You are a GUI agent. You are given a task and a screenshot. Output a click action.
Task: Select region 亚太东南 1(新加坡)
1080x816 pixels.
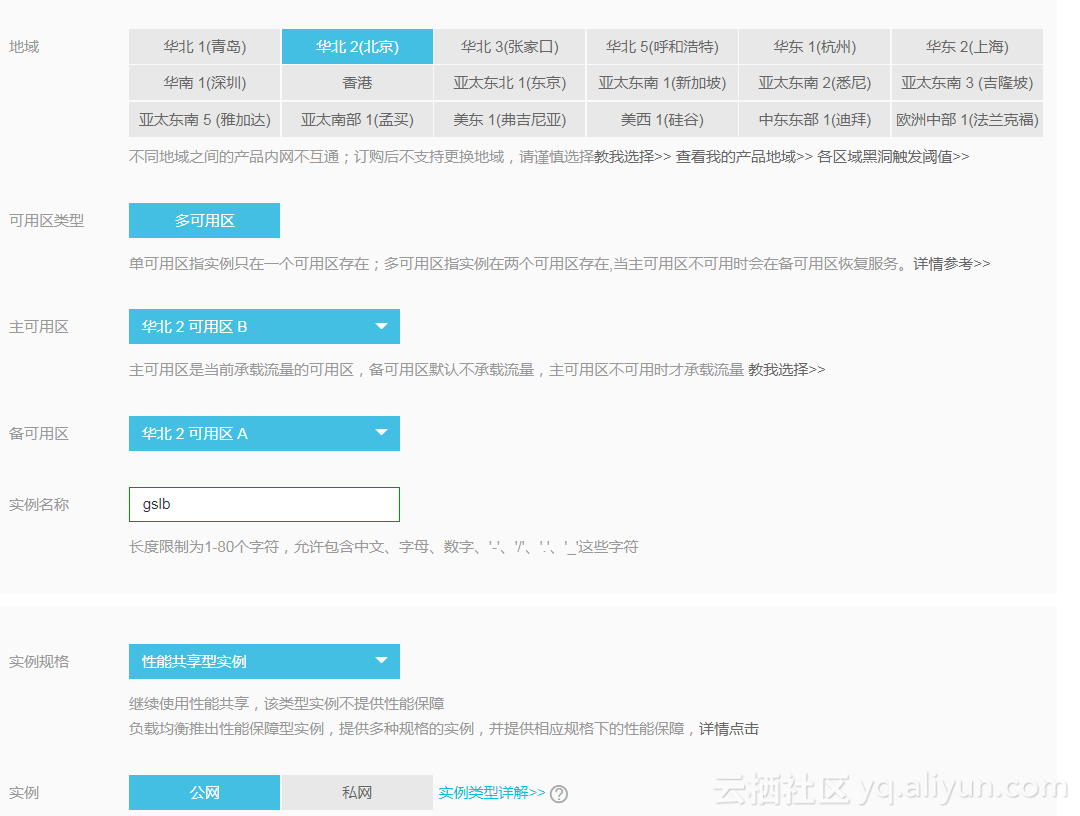point(662,83)
